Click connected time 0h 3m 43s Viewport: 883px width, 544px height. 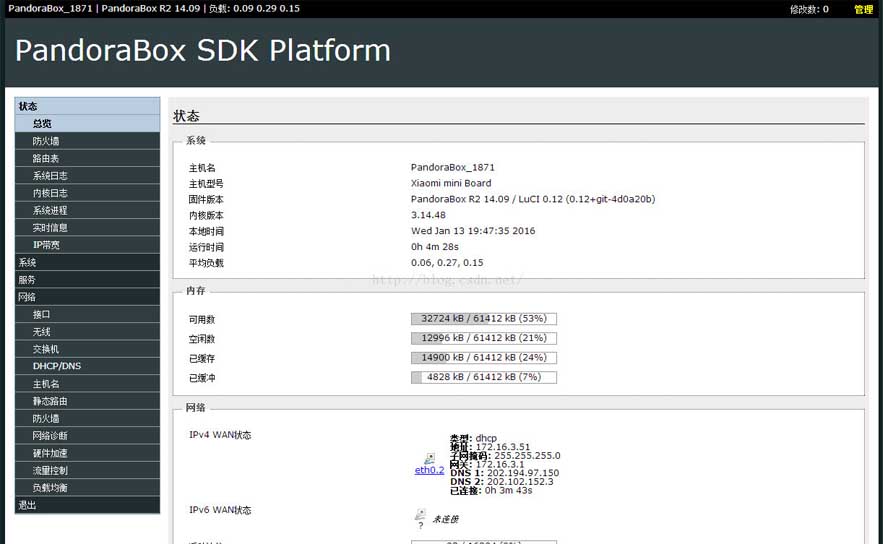509,491
